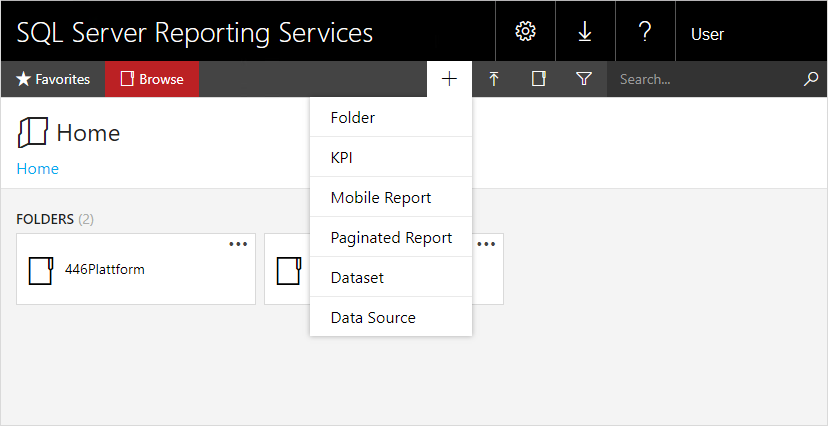
Task: Click the search magnifier icon
Action: 811,79
